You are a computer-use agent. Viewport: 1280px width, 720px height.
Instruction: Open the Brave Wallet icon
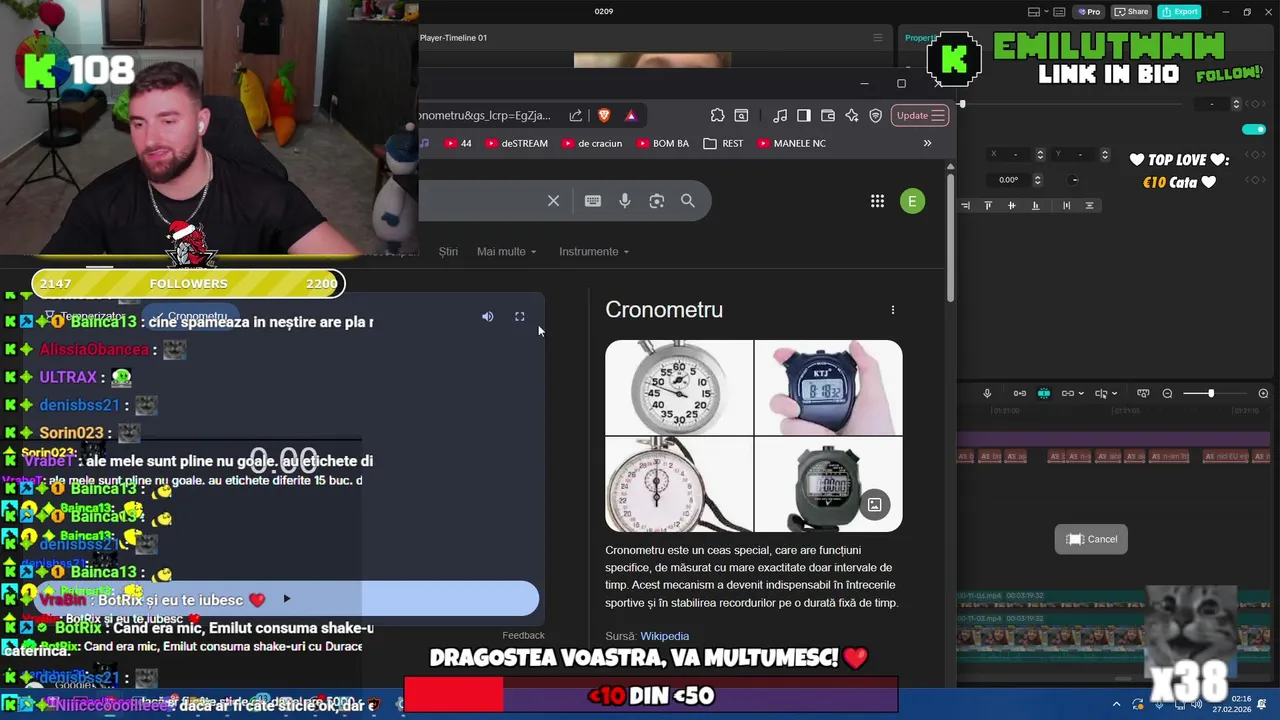828,116
